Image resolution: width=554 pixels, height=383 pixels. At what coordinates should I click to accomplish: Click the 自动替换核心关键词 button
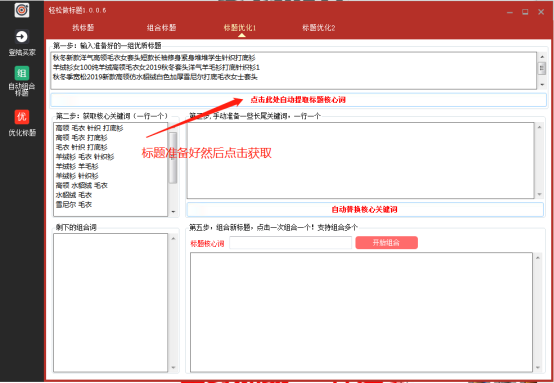(x=365, y=210)
